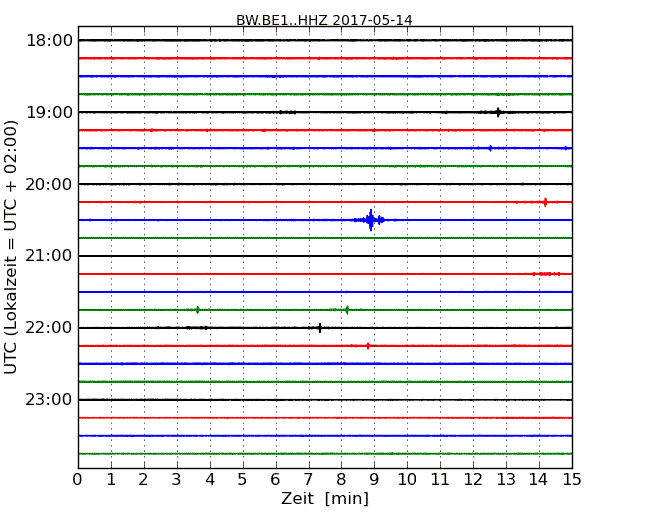Click the black spike on the 19:00 trace near minute 13
Viewport: 650px width, 520px height.
click(498, 112)
